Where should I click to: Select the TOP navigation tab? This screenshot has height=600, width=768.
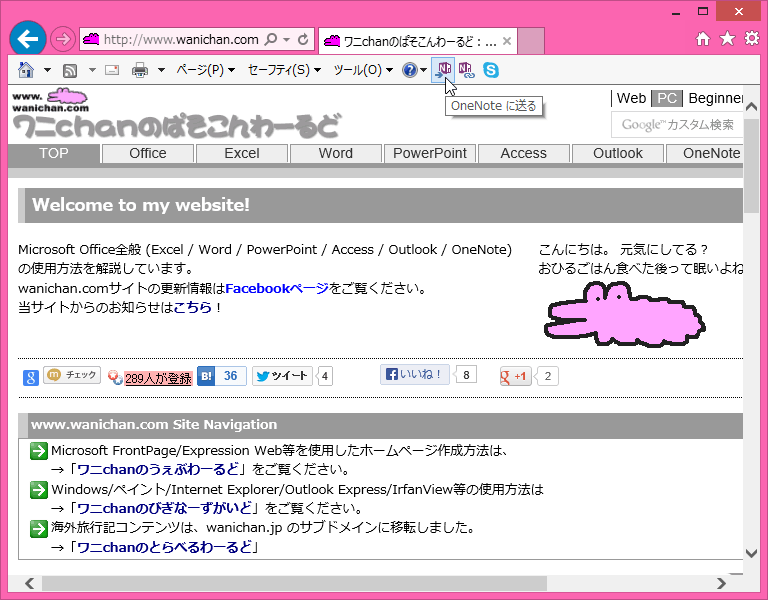point(54,154)
